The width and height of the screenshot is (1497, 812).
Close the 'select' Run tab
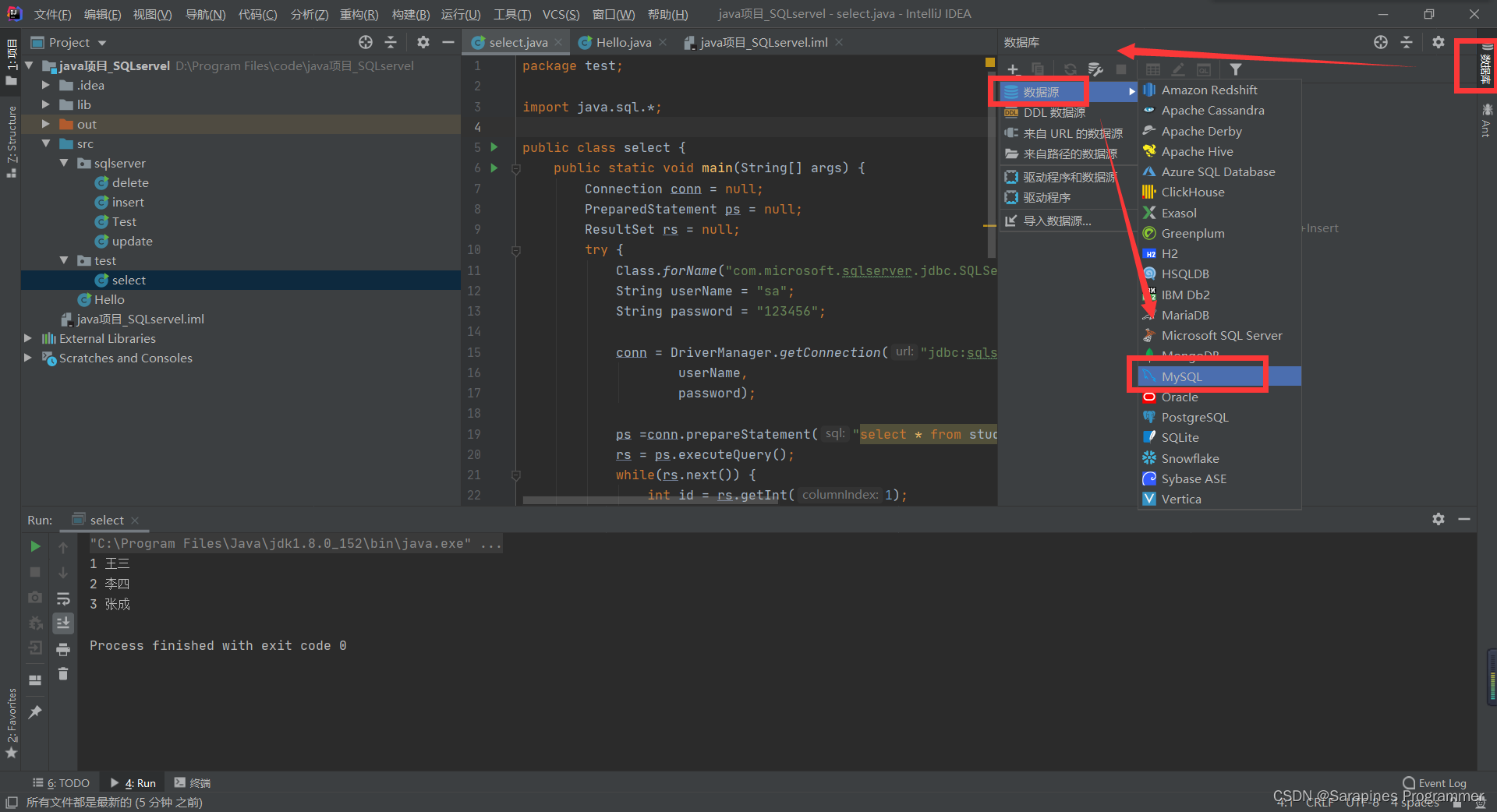point(135,520)
